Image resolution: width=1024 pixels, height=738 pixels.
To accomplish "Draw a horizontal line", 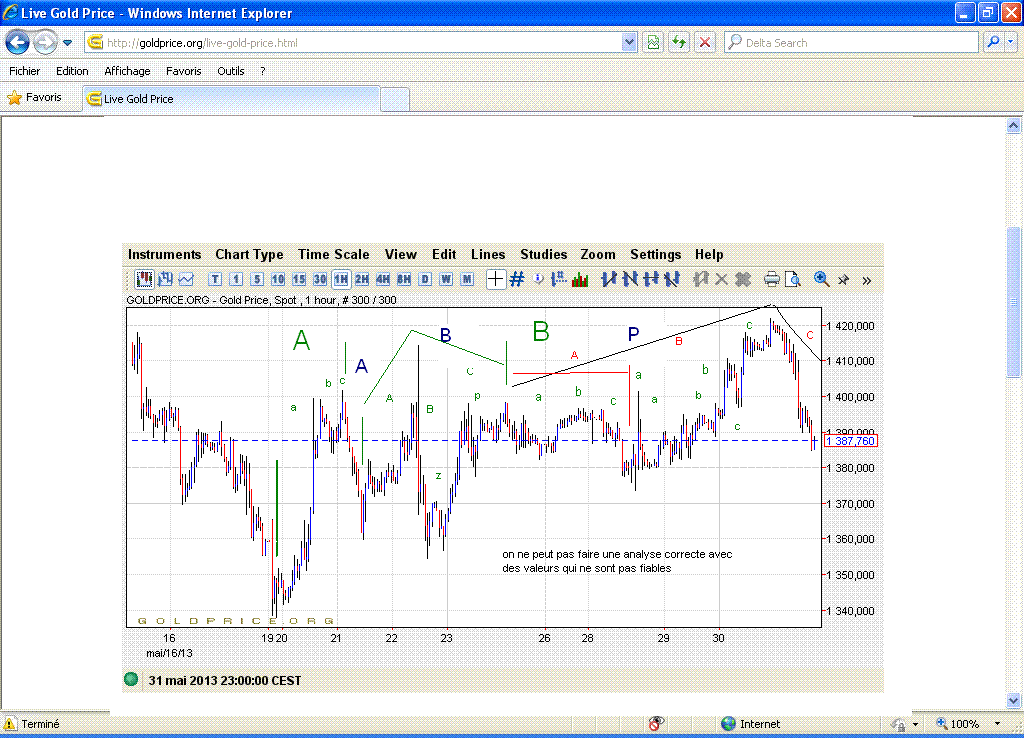I will pos(650,280).
